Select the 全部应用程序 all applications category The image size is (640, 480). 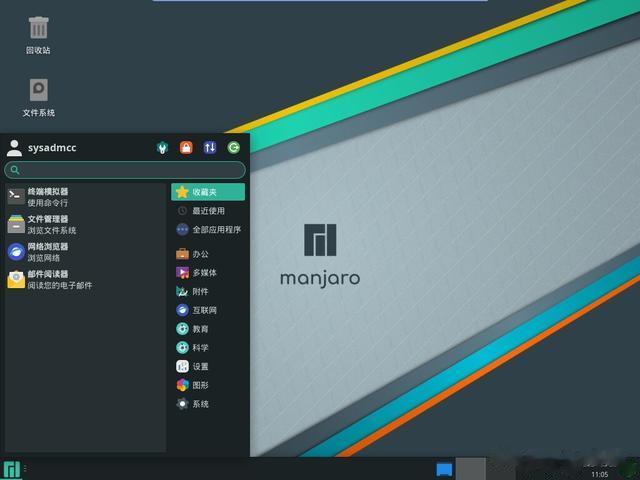point(208,229)
